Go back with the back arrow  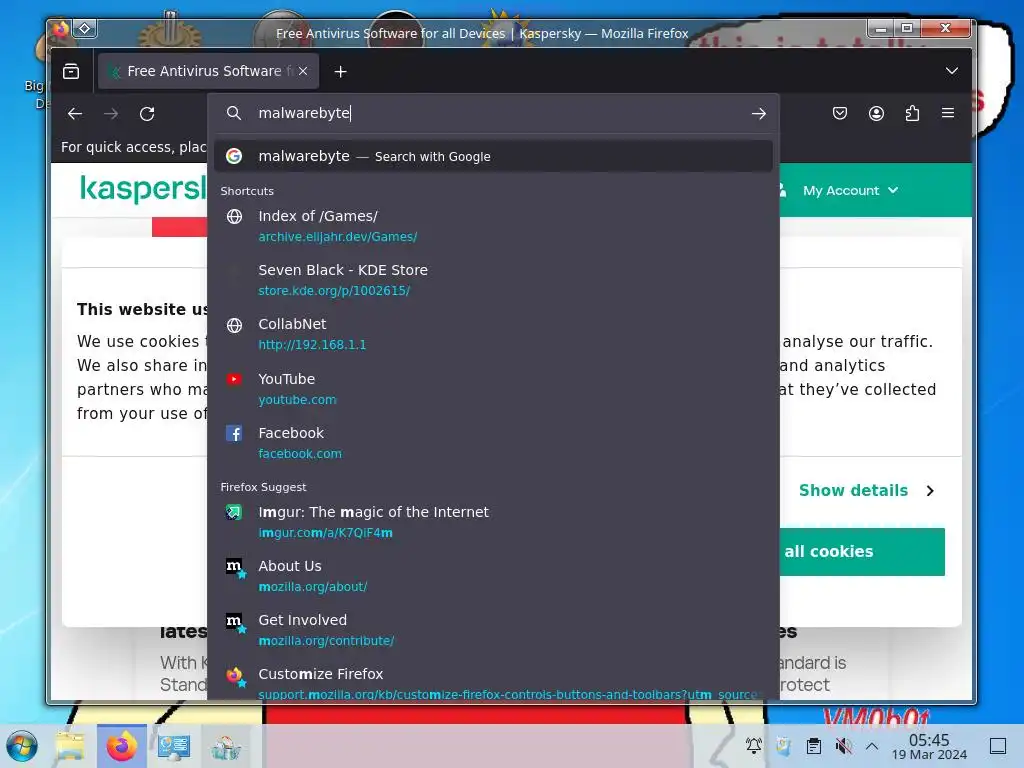coord(75,114)
